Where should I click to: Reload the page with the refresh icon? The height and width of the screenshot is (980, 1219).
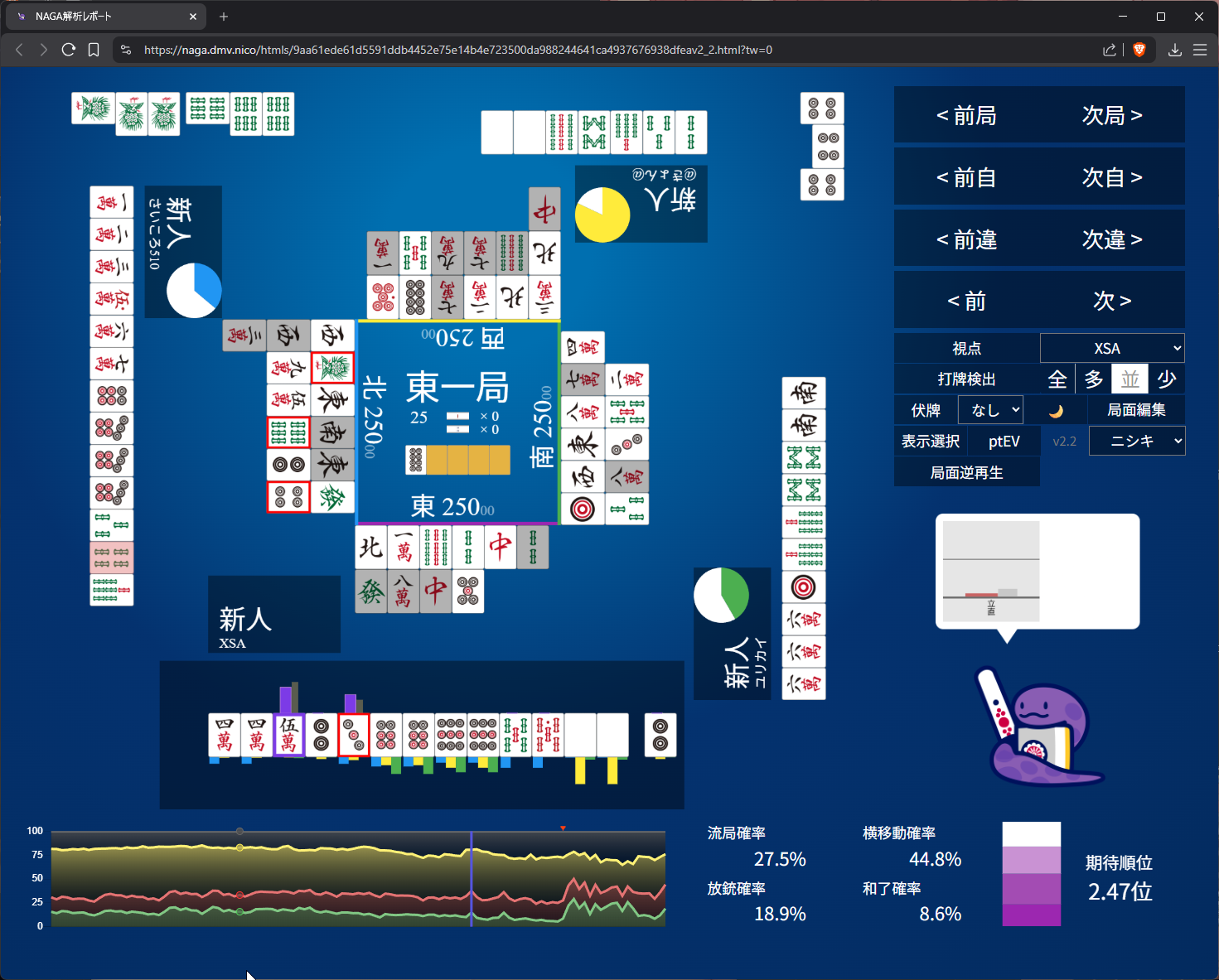tap(69, 50)
